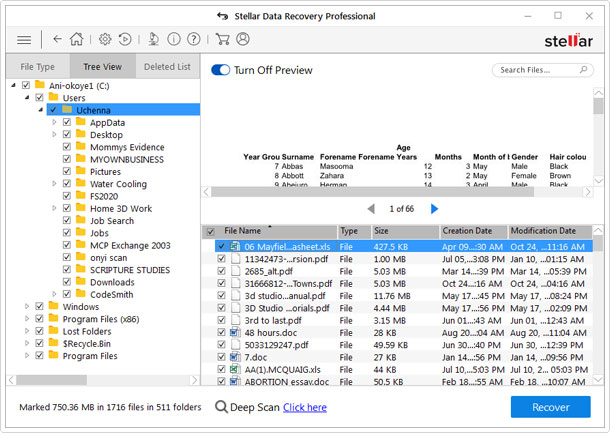Select the MCP Exchange 2003 folder
This screenshot has width=610, height=433.
coord(130,245)
